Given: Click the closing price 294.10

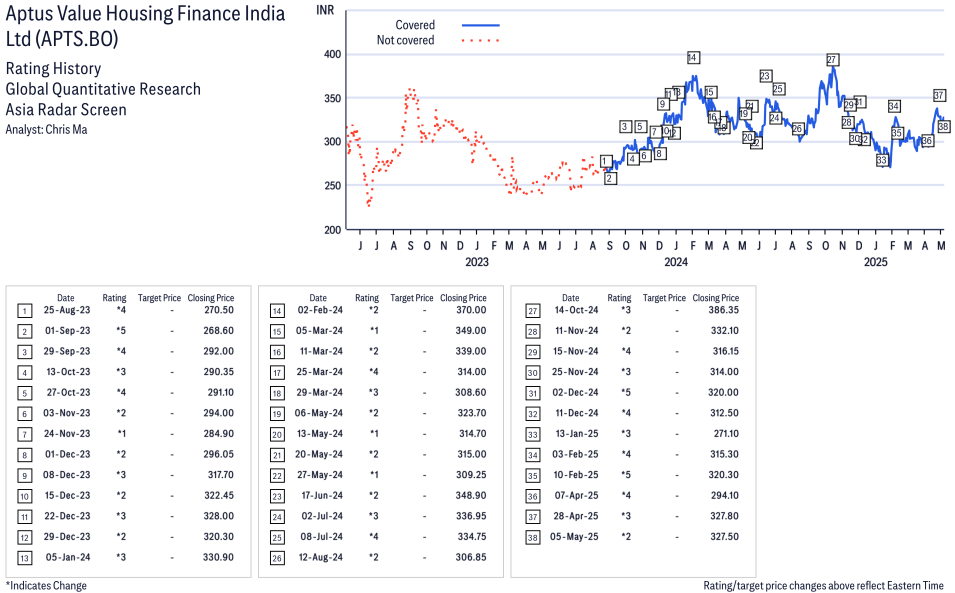Looking at the screenshot, I should [x=725, y=496].
